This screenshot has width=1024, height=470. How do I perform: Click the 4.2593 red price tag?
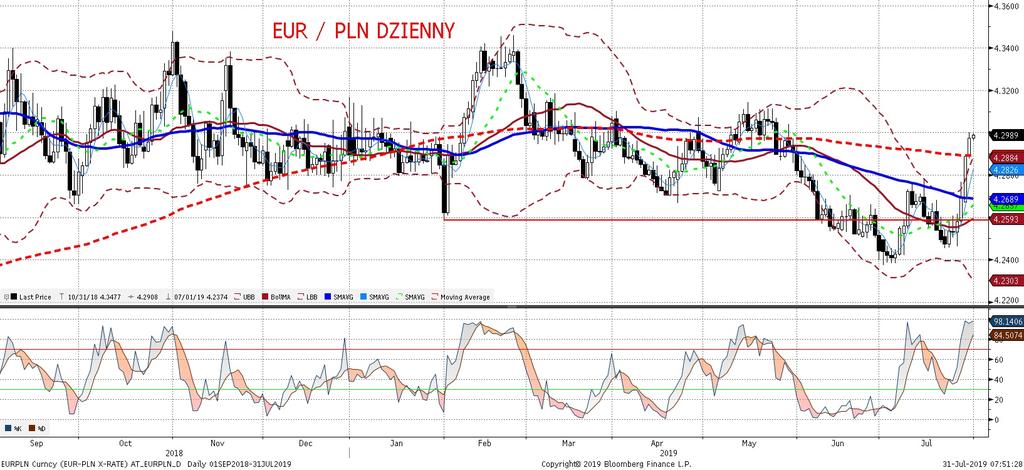click(x=1006, y=219)
